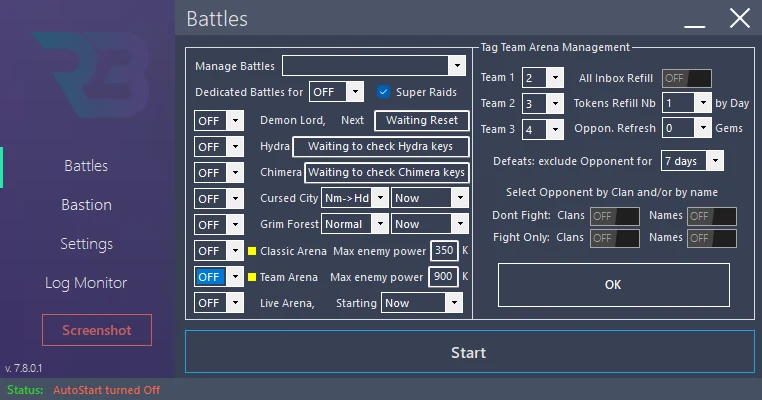This screenshot has height=400, width=762.
Task: Open the Dedicated Battles for dropdown
Action: [x=336, y=92]
